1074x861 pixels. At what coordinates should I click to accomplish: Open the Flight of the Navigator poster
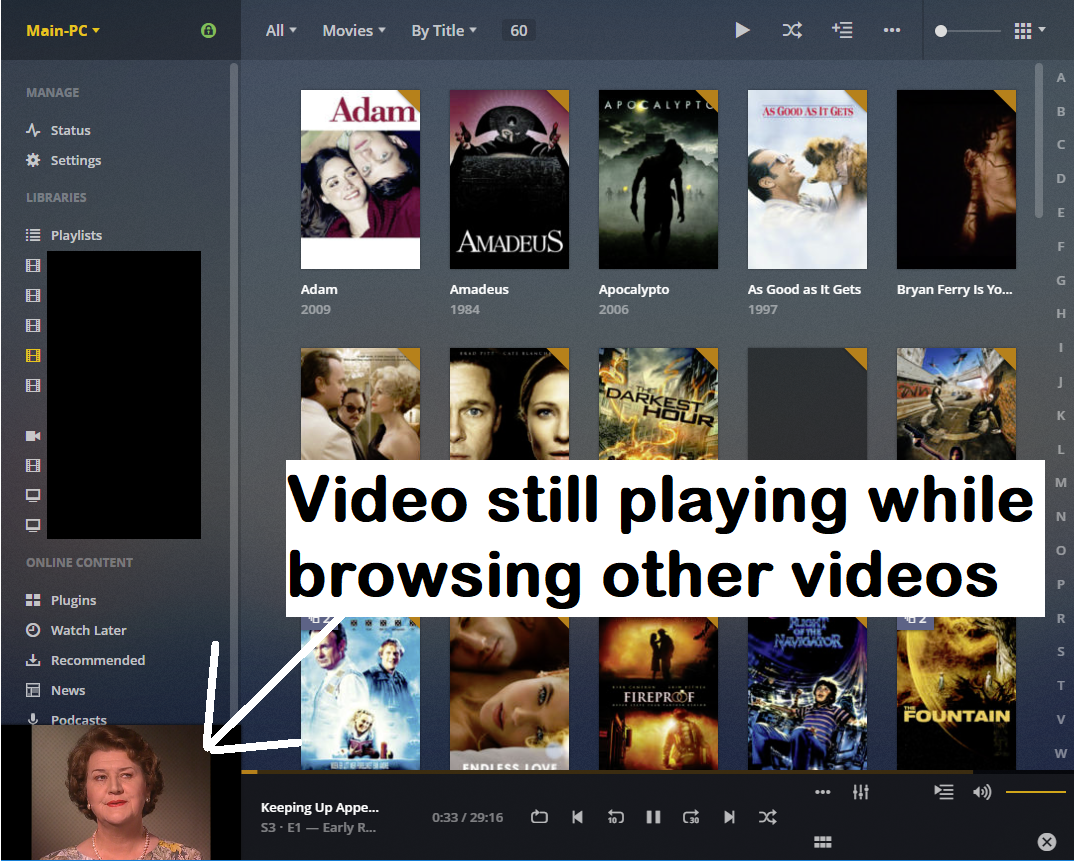coord(807,693)
